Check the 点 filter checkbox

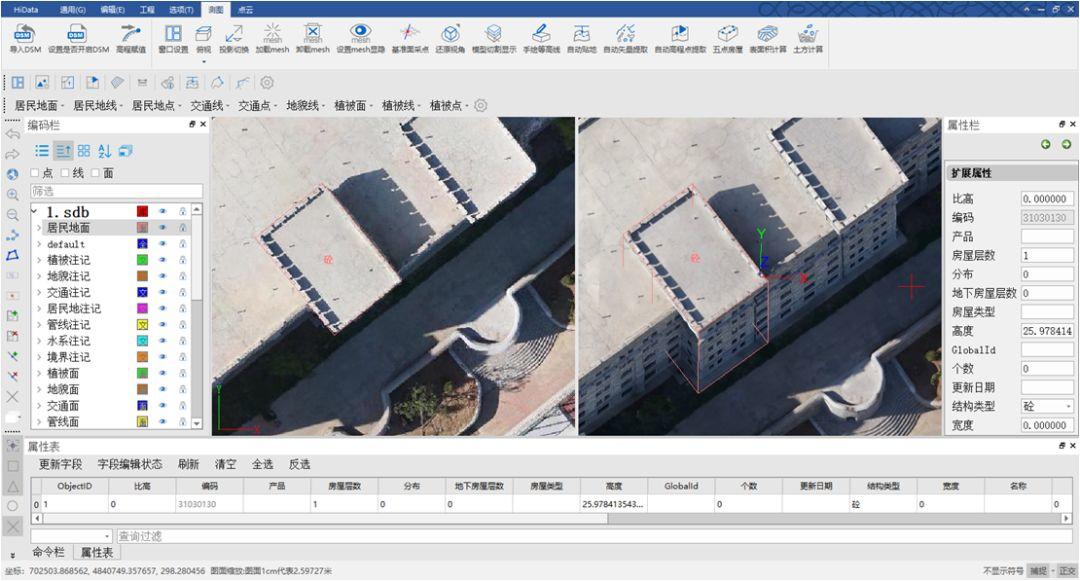tap(36, 173)
